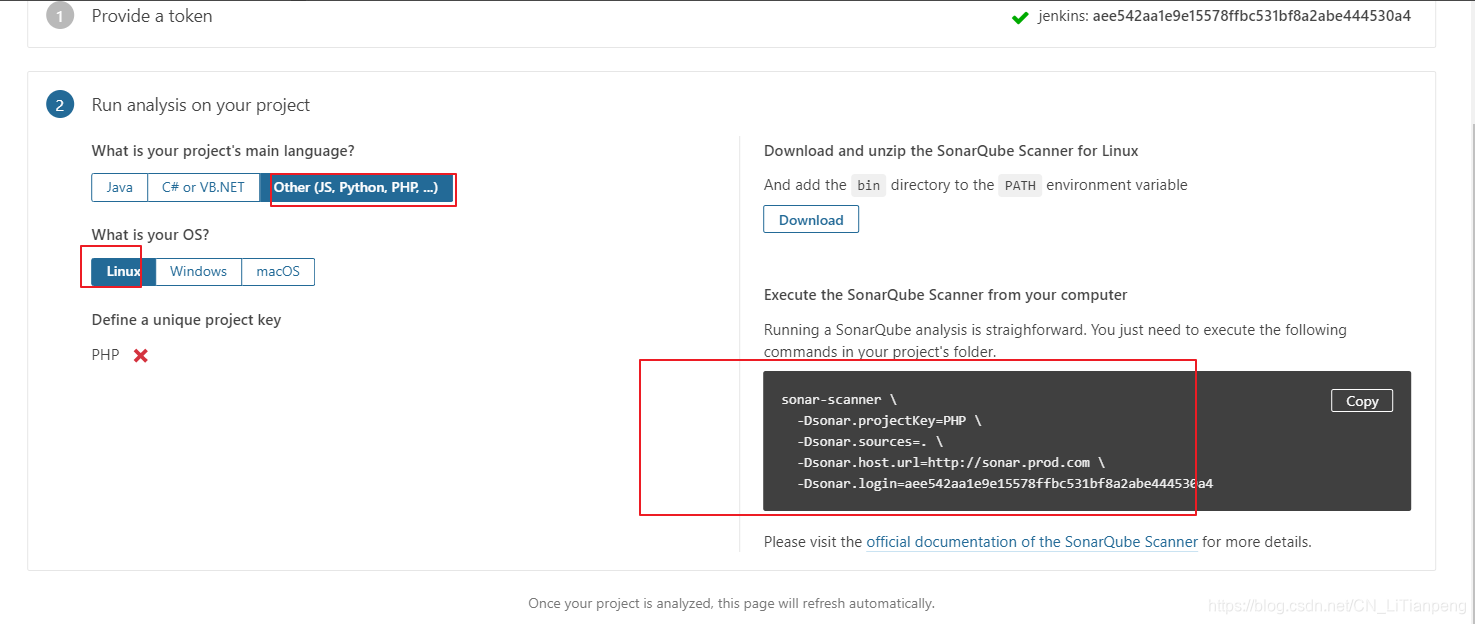The height and width of the screenshot is (624, 1475).
Task: Copy the sonar-scanner command
Action: [x=1362, y=400]
